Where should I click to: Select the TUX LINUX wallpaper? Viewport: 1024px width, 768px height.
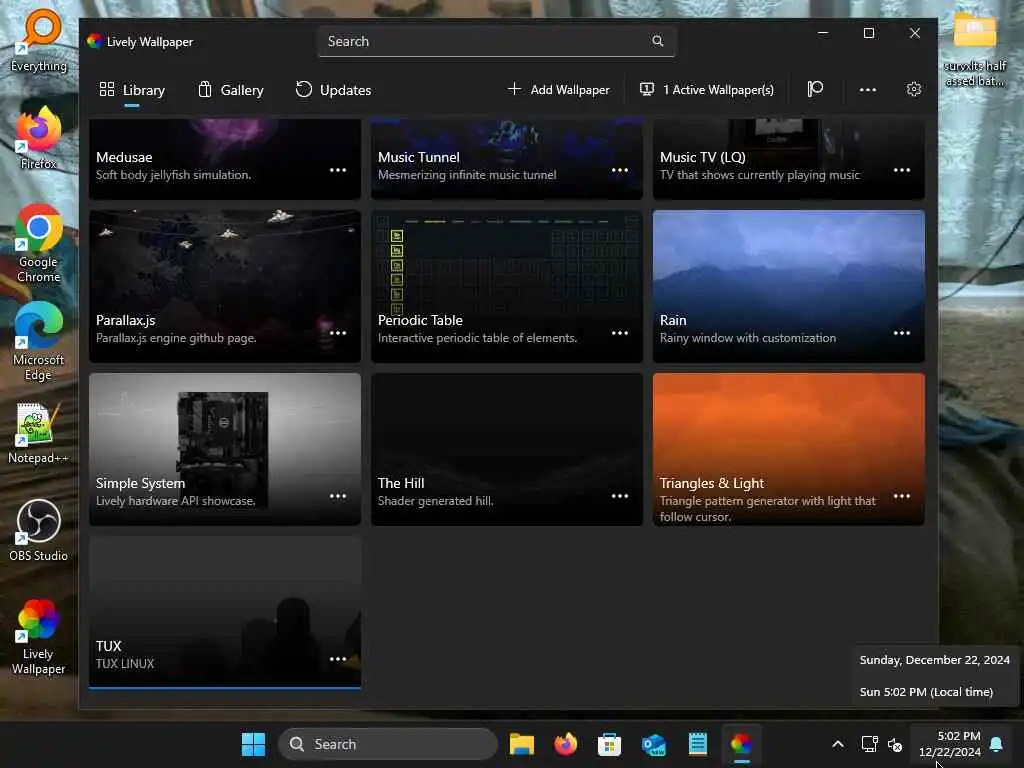225,613
